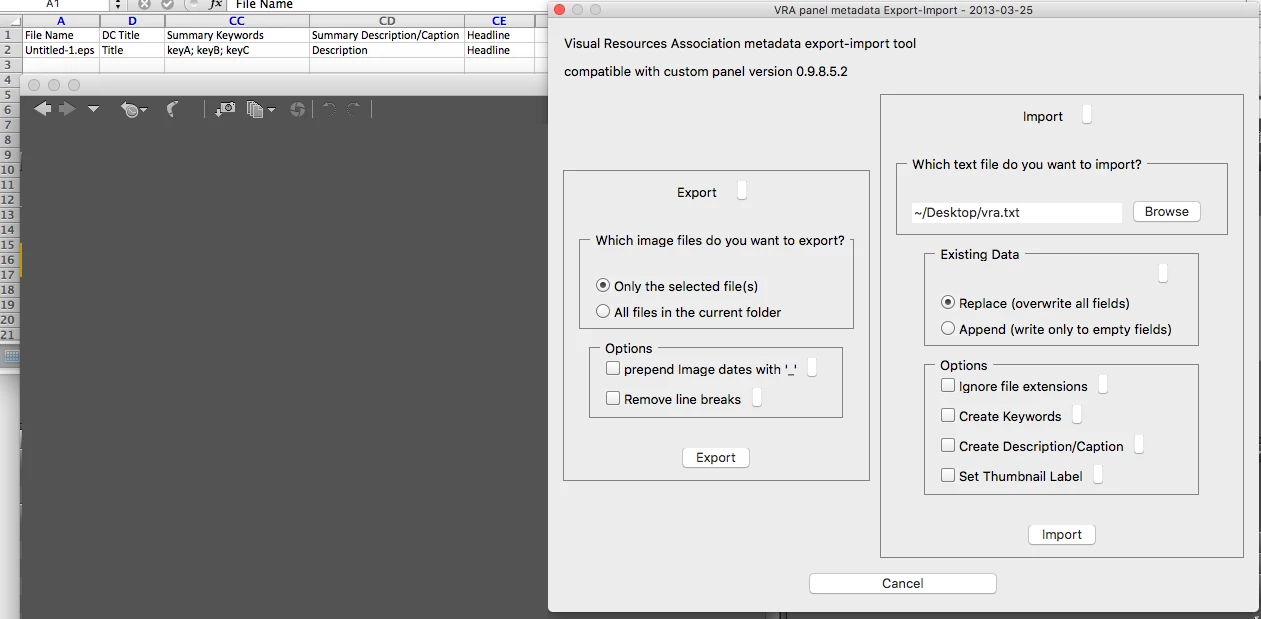Enable 'Set Thumbnail Label' checkbox

click(948, 476)
